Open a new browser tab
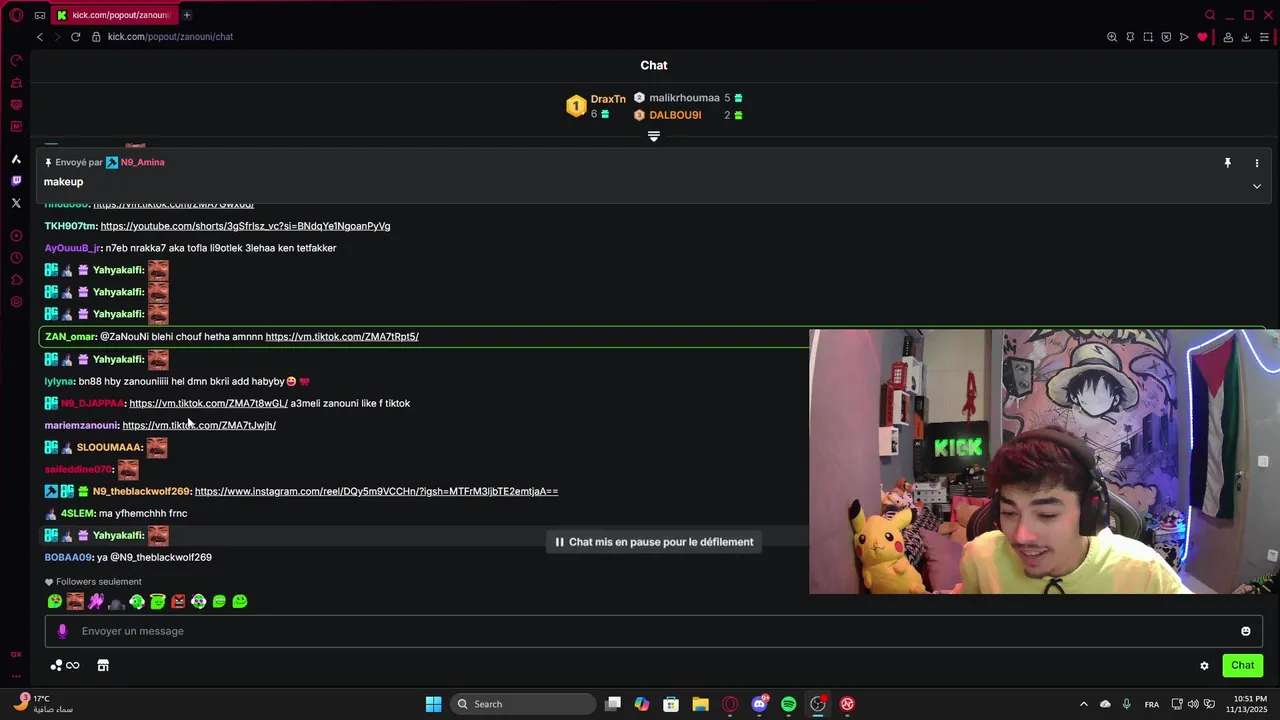 (187, 15)
